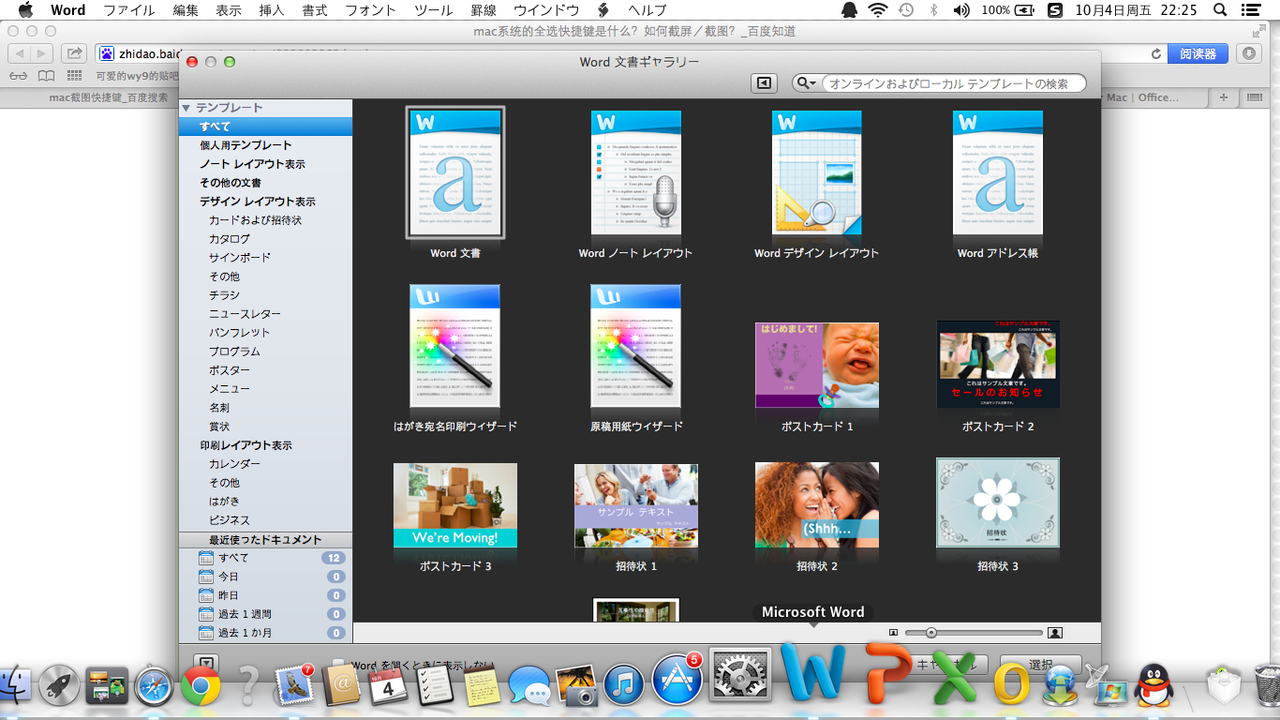Choose the Word ノート レイアウト template
The width and height of the screenshot is (1280, 720).
pos(636,173)
